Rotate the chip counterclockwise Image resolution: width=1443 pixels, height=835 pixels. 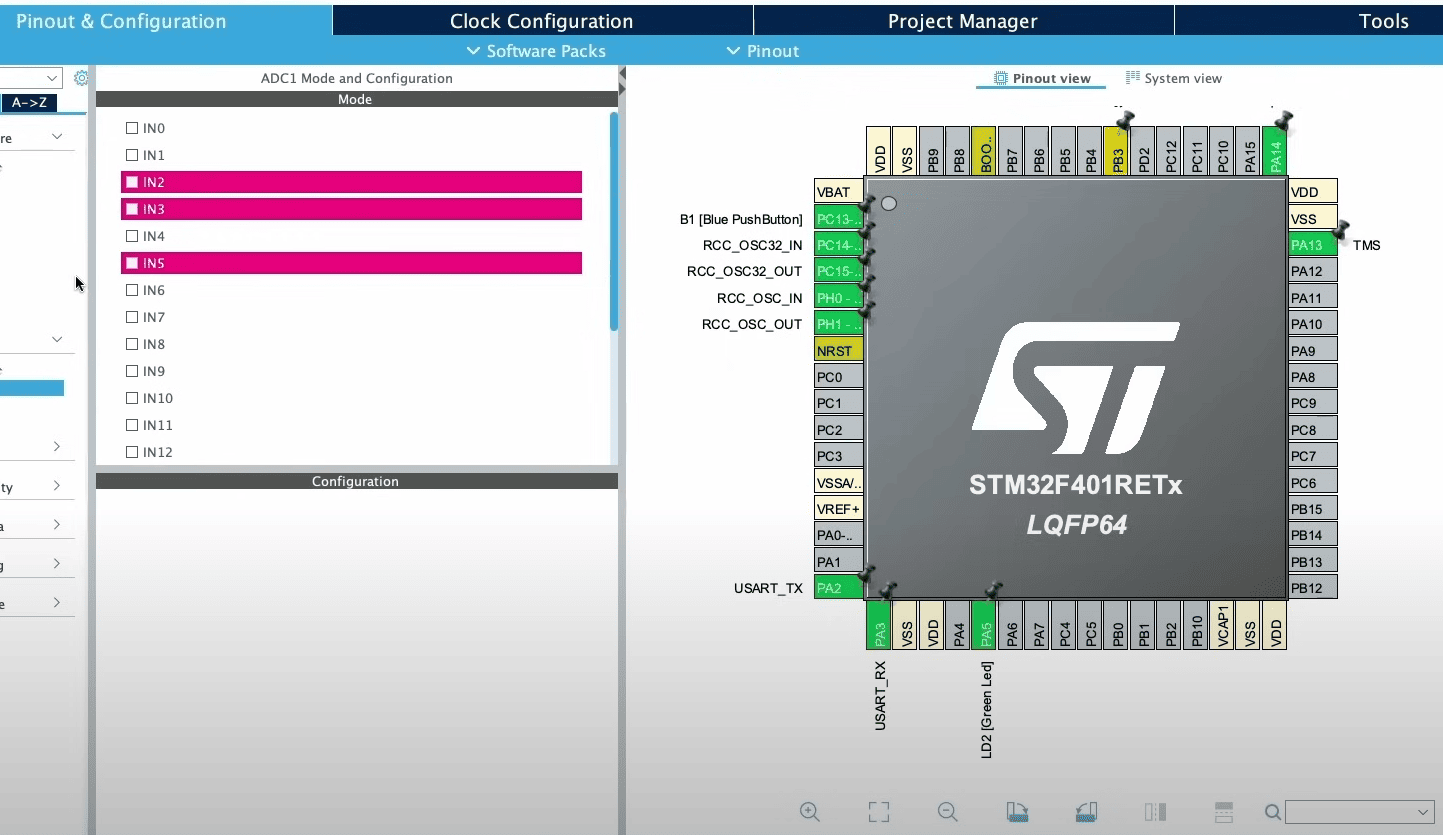tap(1086, 812)
